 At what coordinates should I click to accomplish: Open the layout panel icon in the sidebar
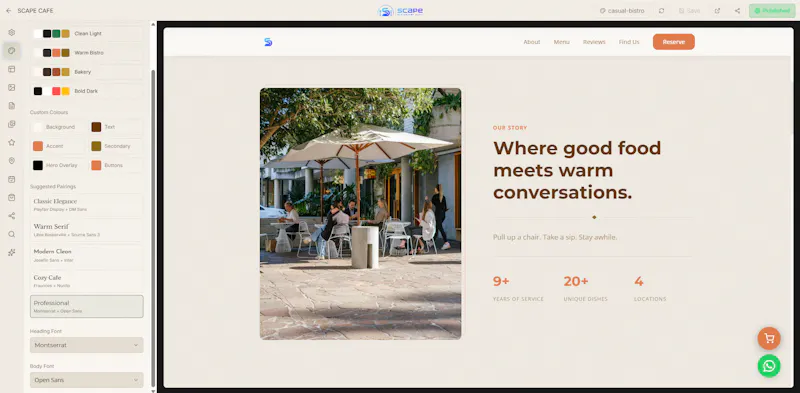[x=11, y=69]
